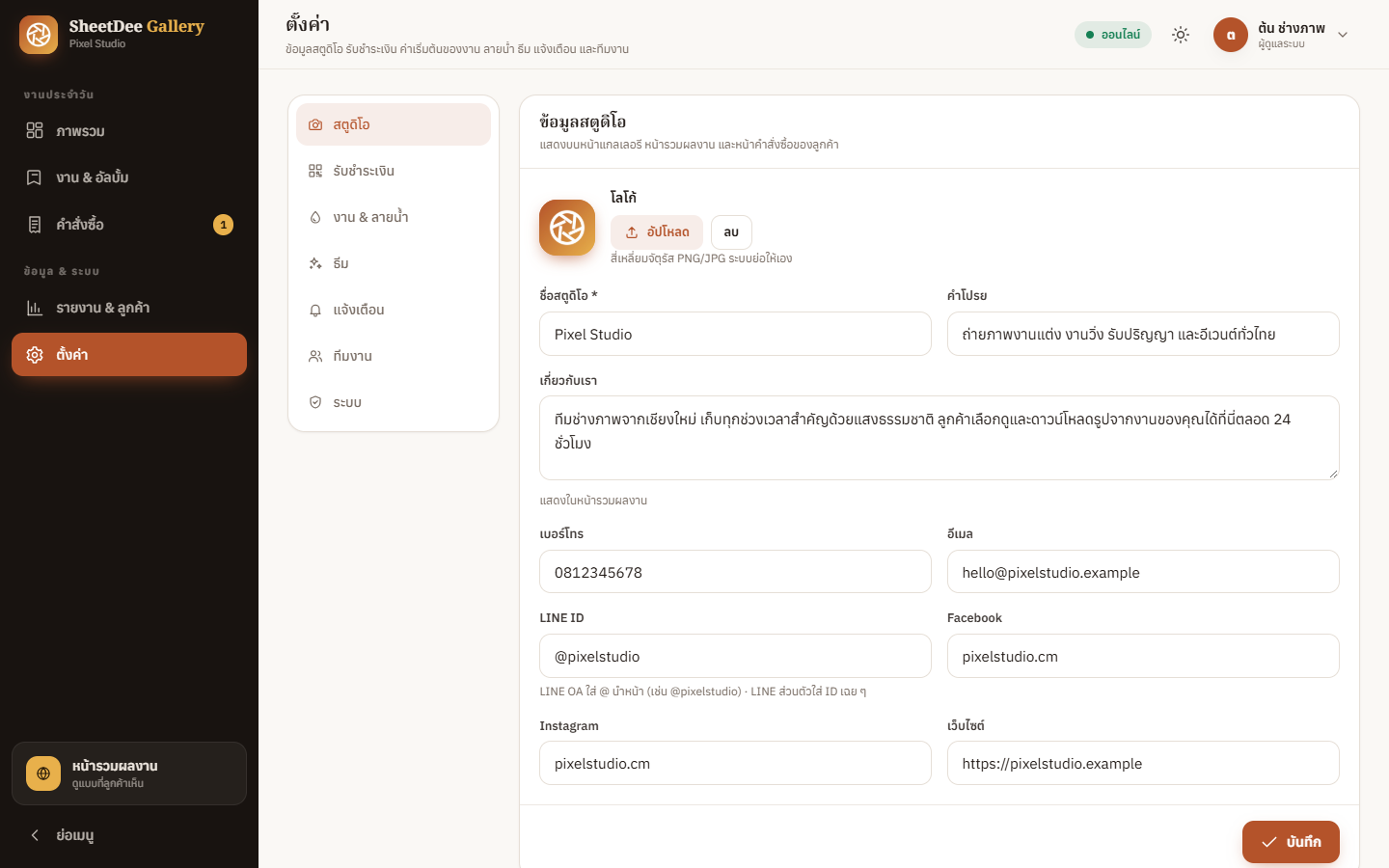Image resolution: width=1389 pixels, height=868 pixels.
Task: Click the Facebook field
Action: pos(1143,656)
